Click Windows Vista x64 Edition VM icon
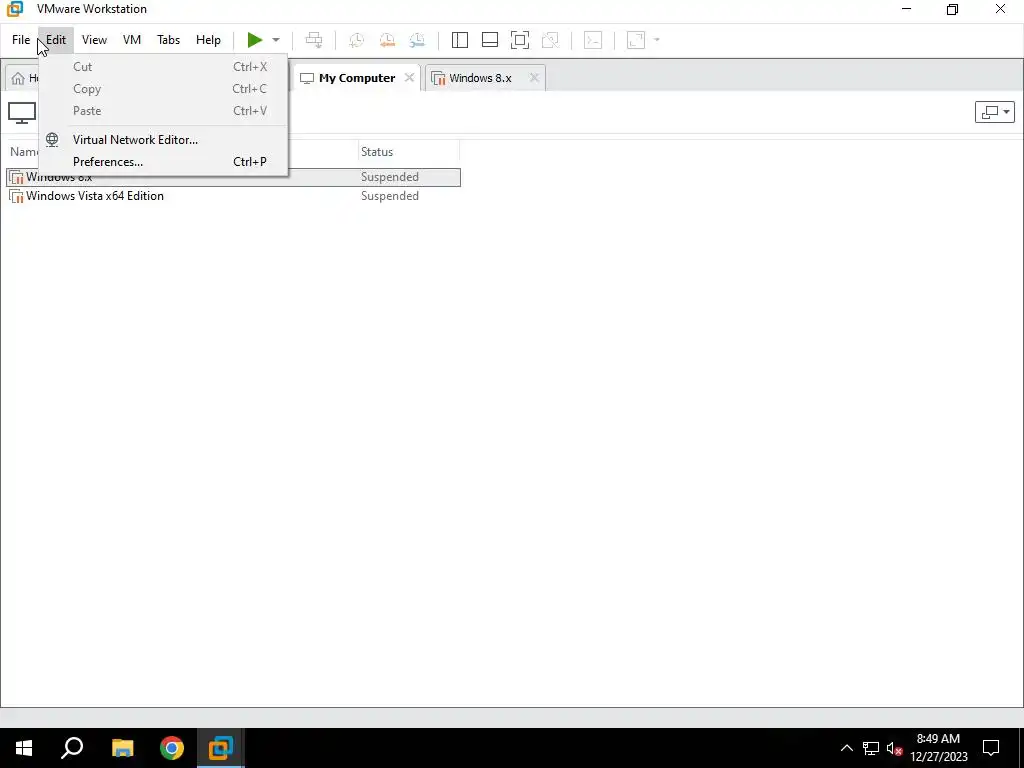The width and height of the screenshot is (1024, 768). coord(17,196)
